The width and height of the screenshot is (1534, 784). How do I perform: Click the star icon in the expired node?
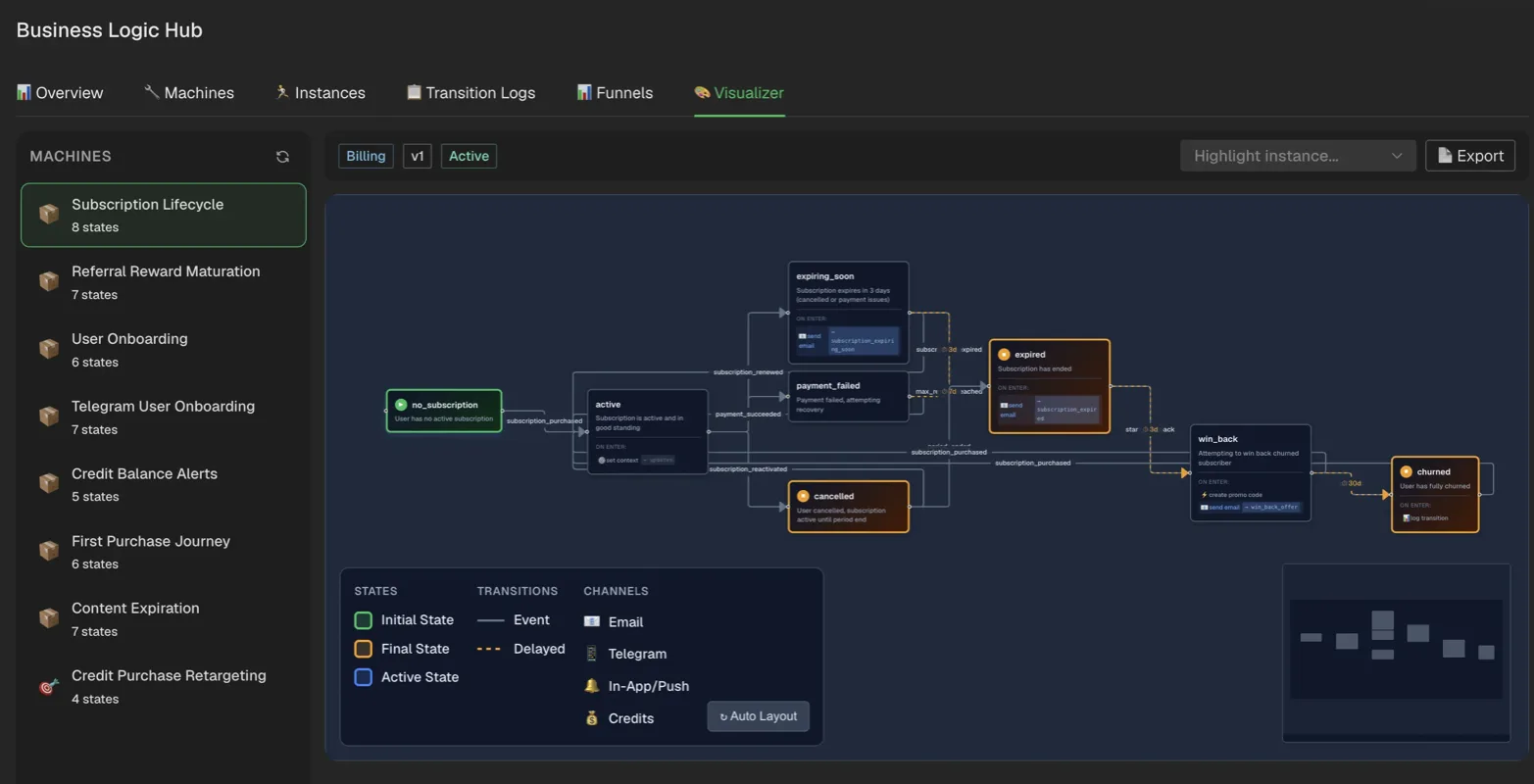[1004, 355]
